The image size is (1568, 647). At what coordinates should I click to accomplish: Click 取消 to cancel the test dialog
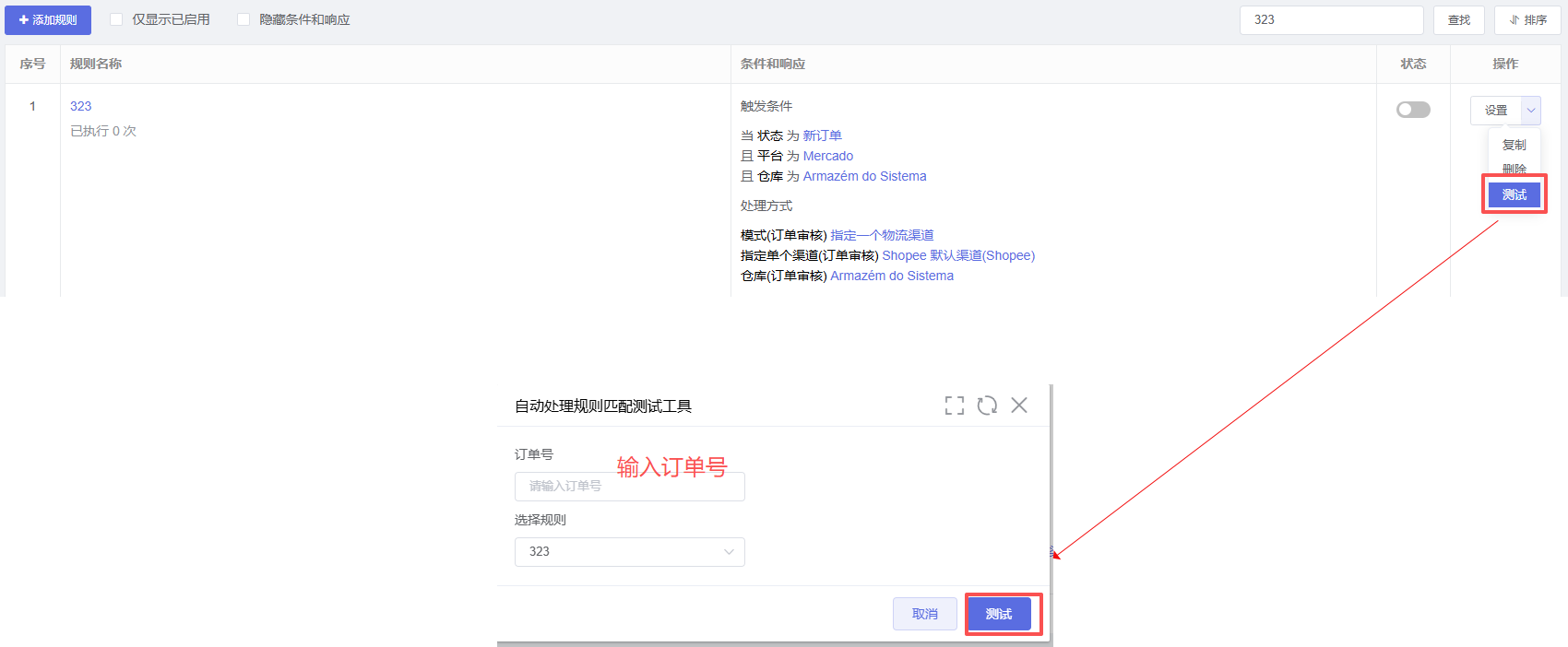pyautogui.click(x=924, y=614)
